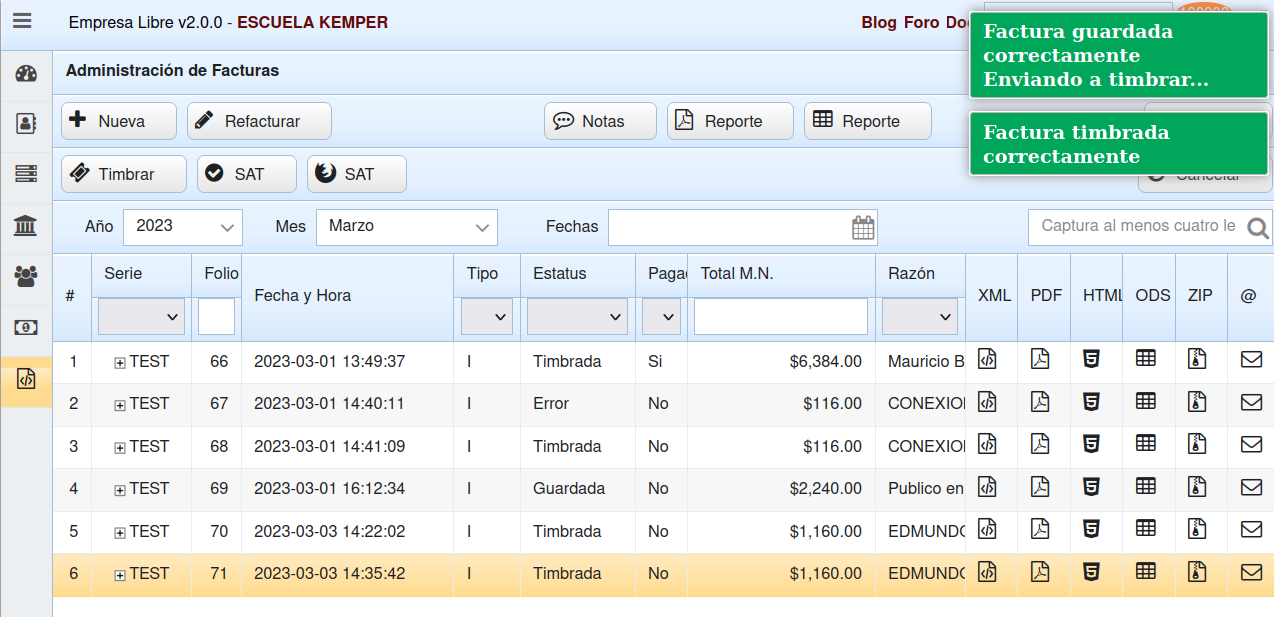Open HTML view for folio 66

pos(1092,358)
